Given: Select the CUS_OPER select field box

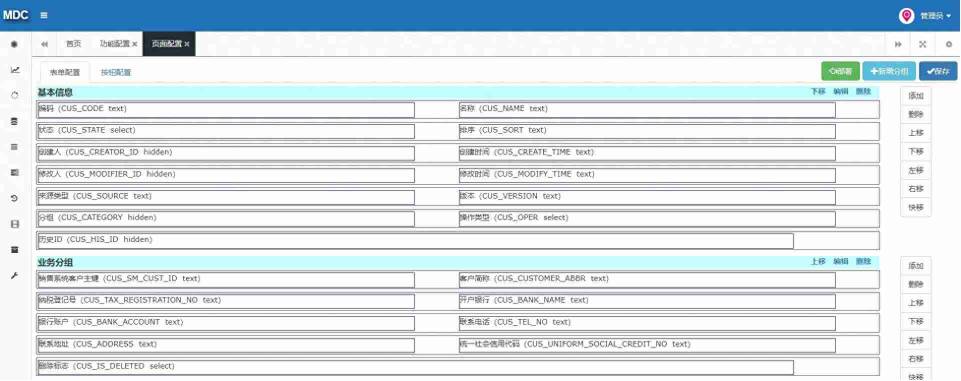Looking at the screenshot, I should pos(647,219).
